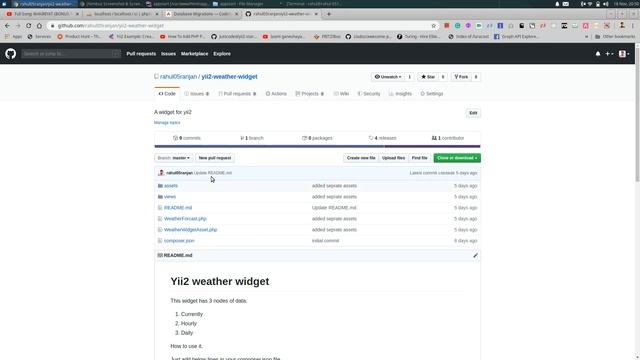Click the browser address bar

pyautogui.click(x=243, y=26)
